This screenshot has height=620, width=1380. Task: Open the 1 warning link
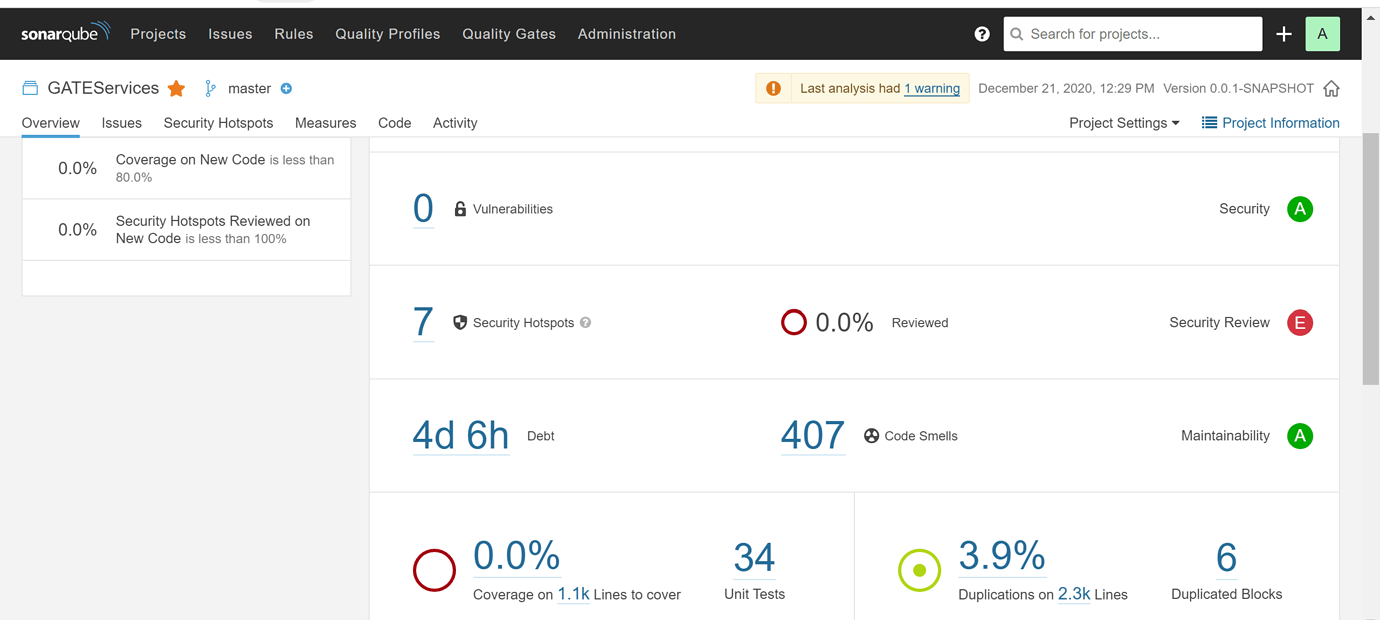931,89
